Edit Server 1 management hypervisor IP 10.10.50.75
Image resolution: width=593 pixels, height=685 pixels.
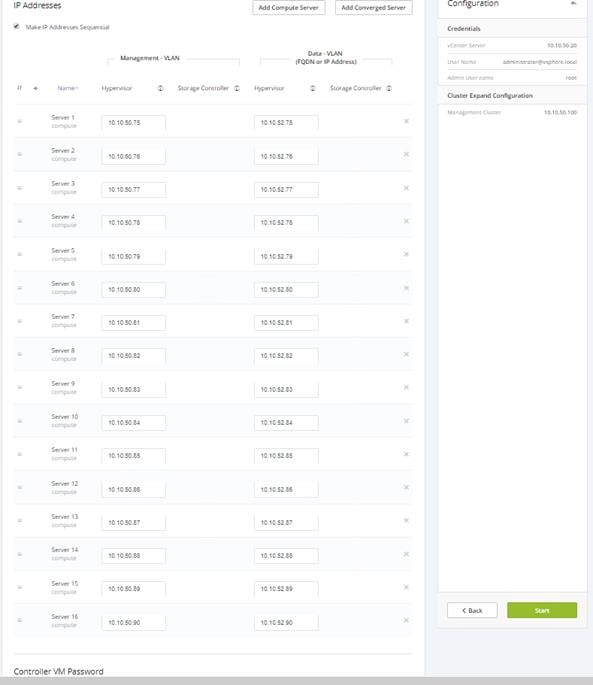[x=134, y=123]
